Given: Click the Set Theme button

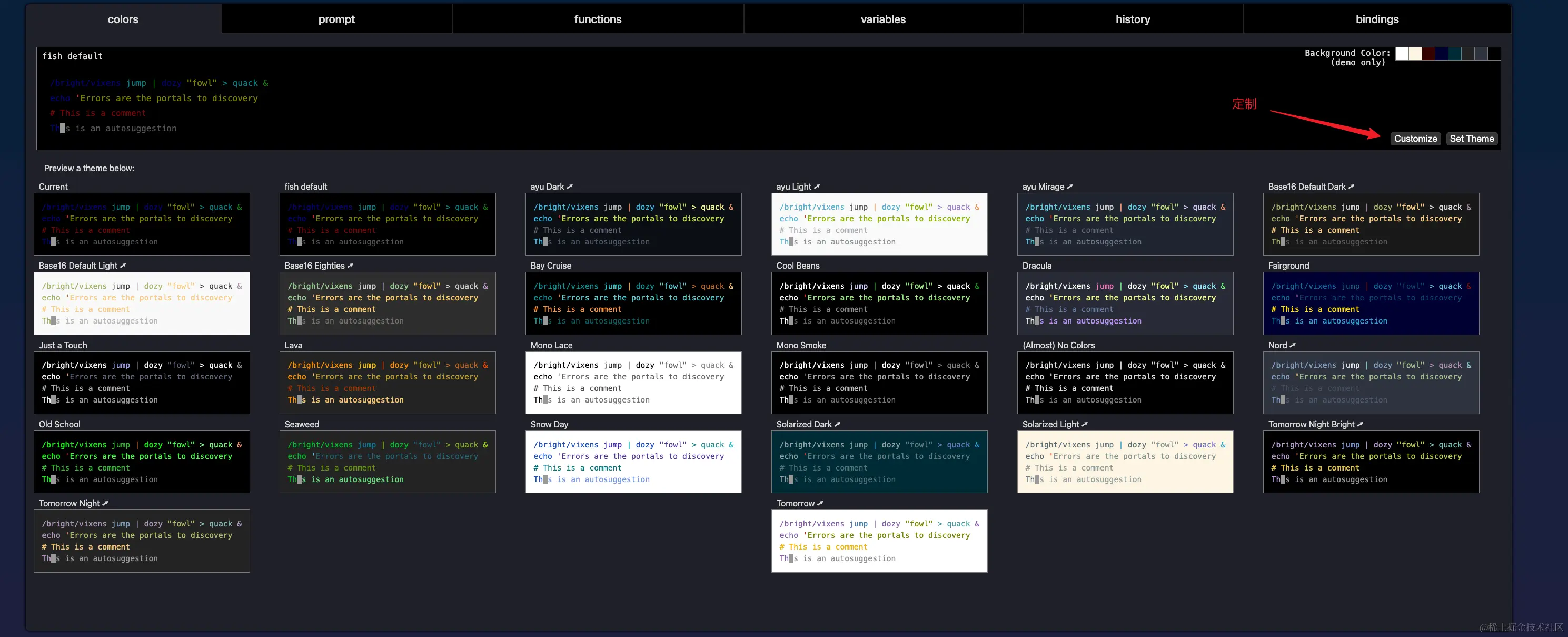Looking at the screenshot, I should click(1472, 139).
